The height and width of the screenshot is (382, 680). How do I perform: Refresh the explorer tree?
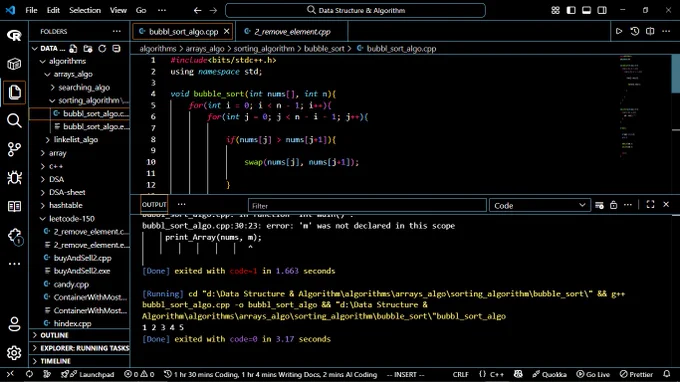click(102, 49)
